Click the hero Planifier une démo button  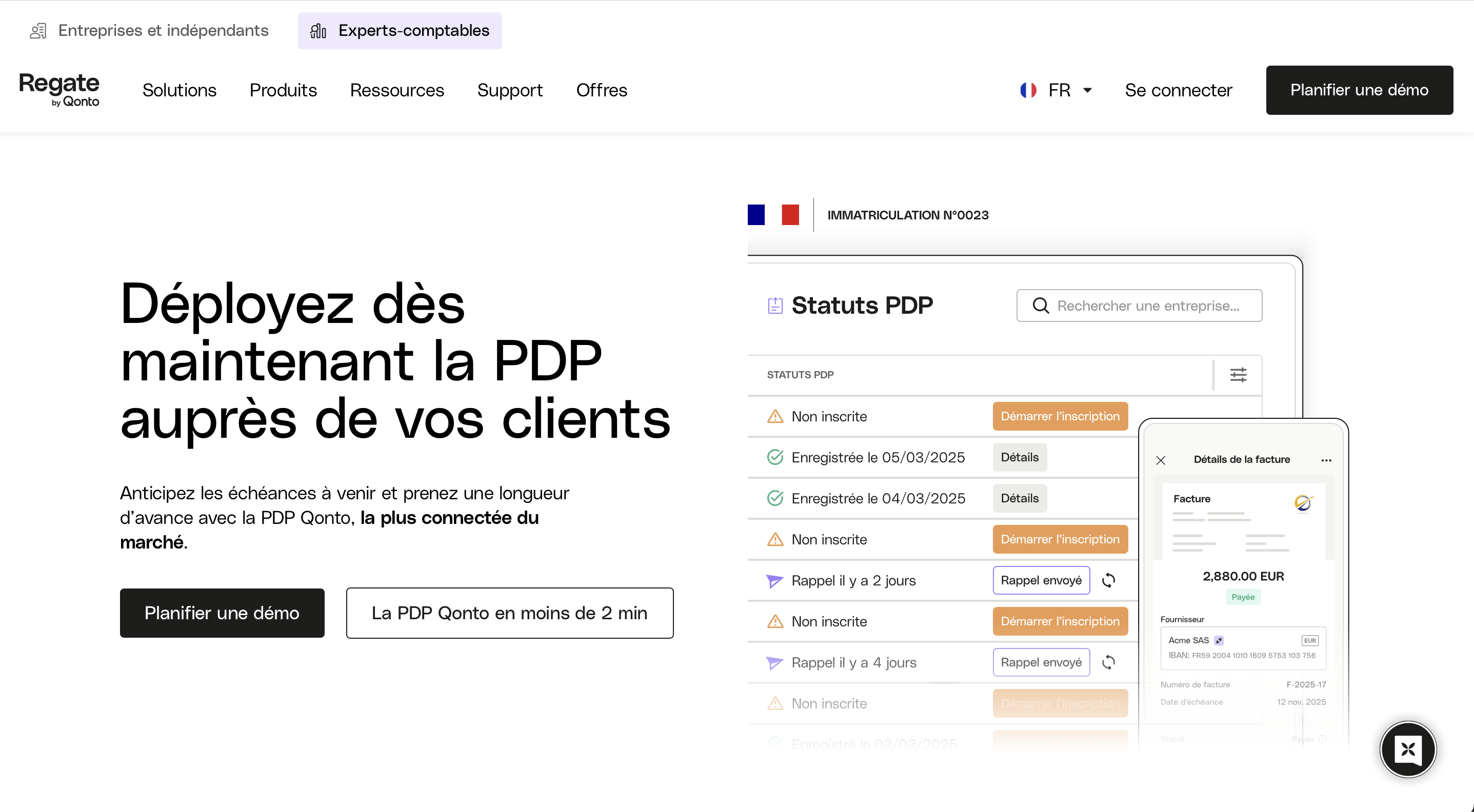point(222,613)
